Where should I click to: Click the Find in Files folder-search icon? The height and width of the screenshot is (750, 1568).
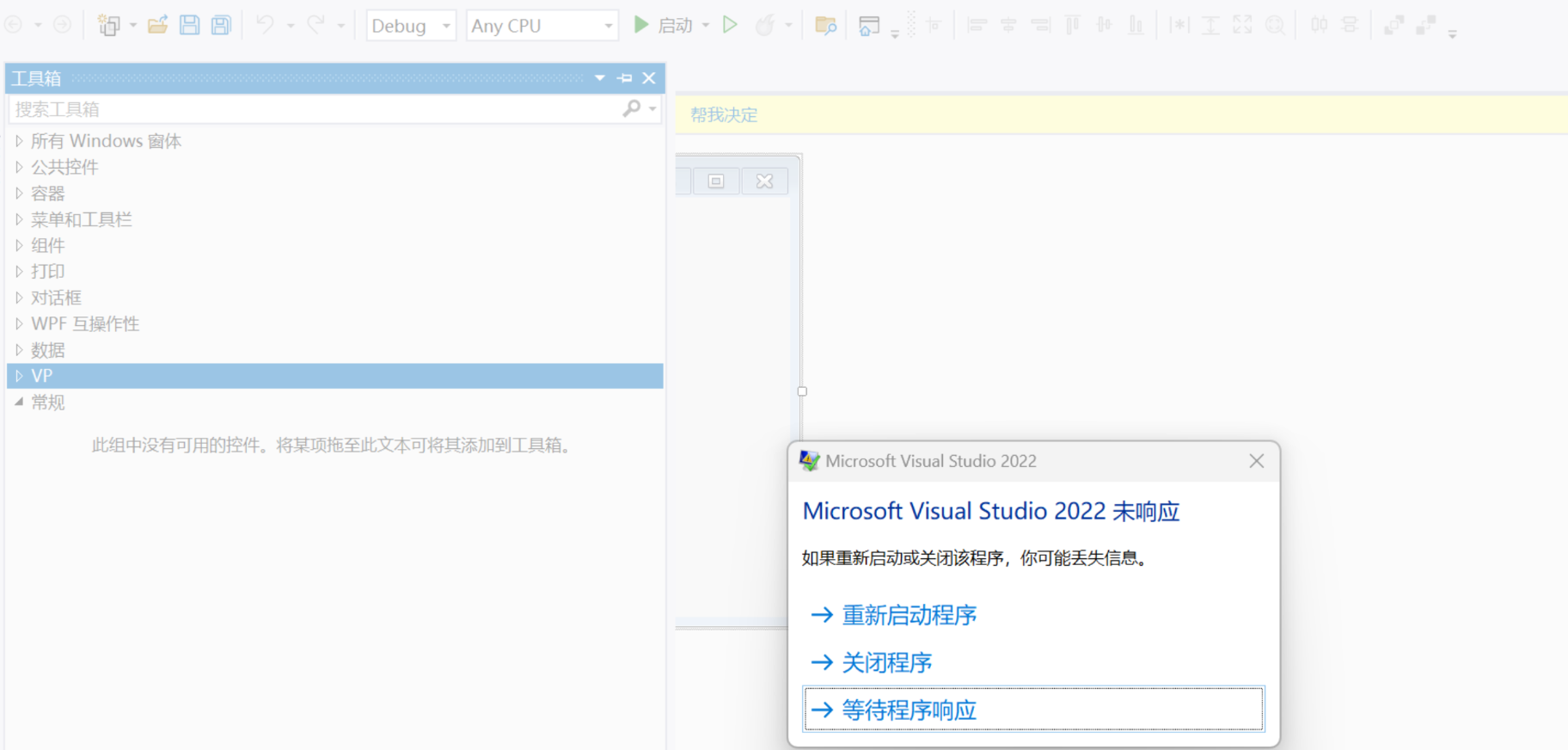(x=825, y=25)
